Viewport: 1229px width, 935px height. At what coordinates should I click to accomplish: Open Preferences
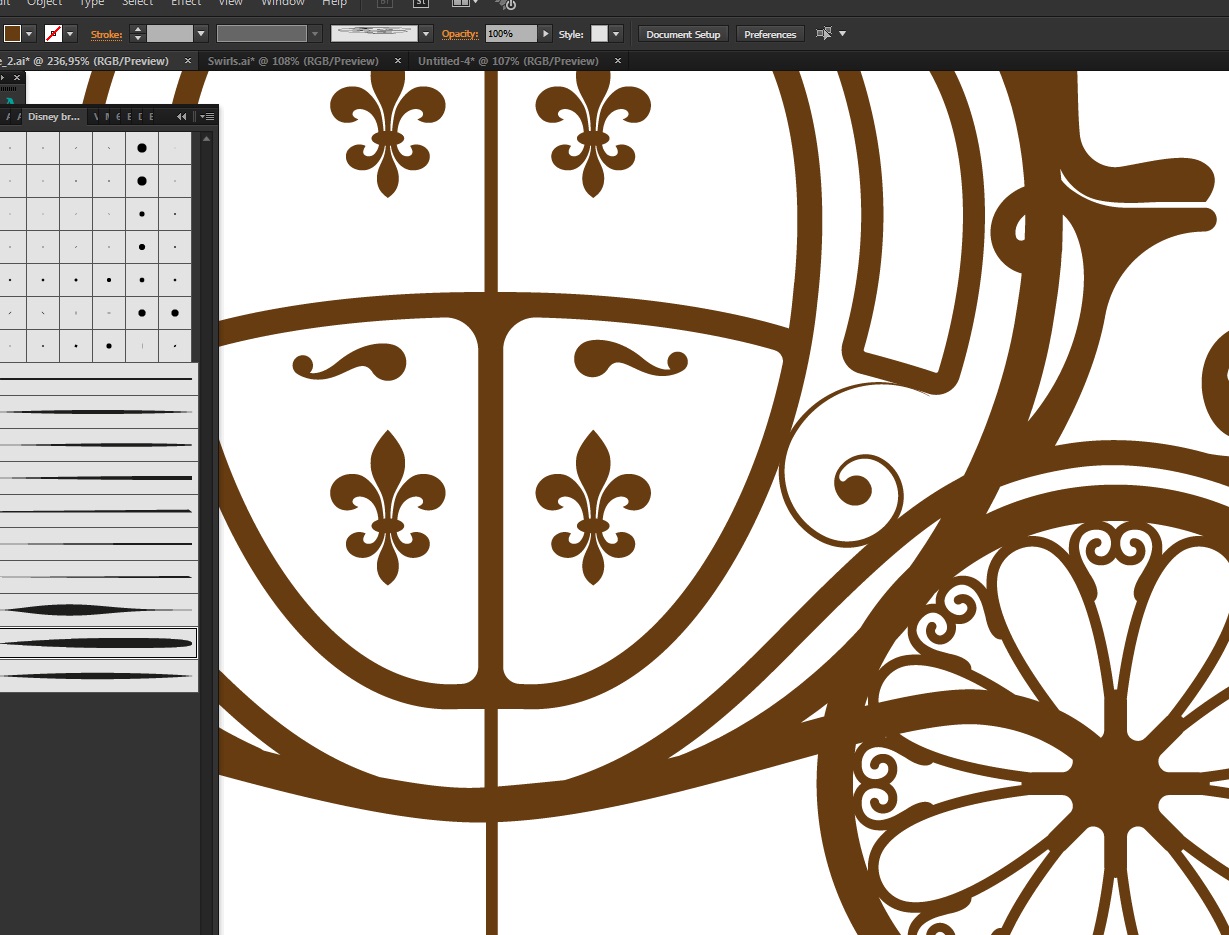pos(770,34)
